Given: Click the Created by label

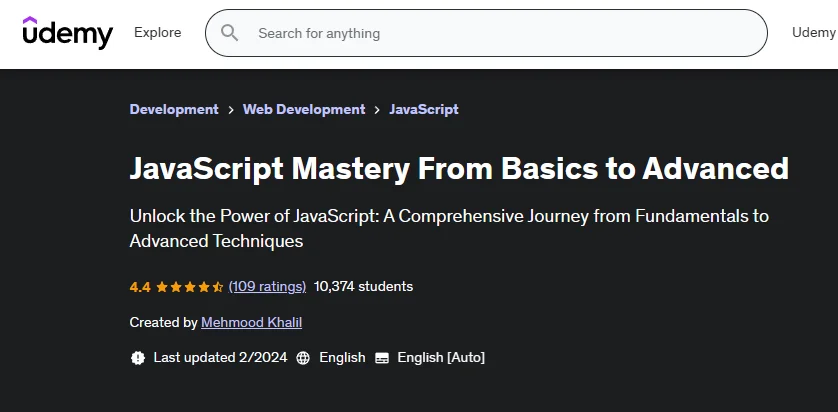Looking at the screenshot, I should point(164,322).
